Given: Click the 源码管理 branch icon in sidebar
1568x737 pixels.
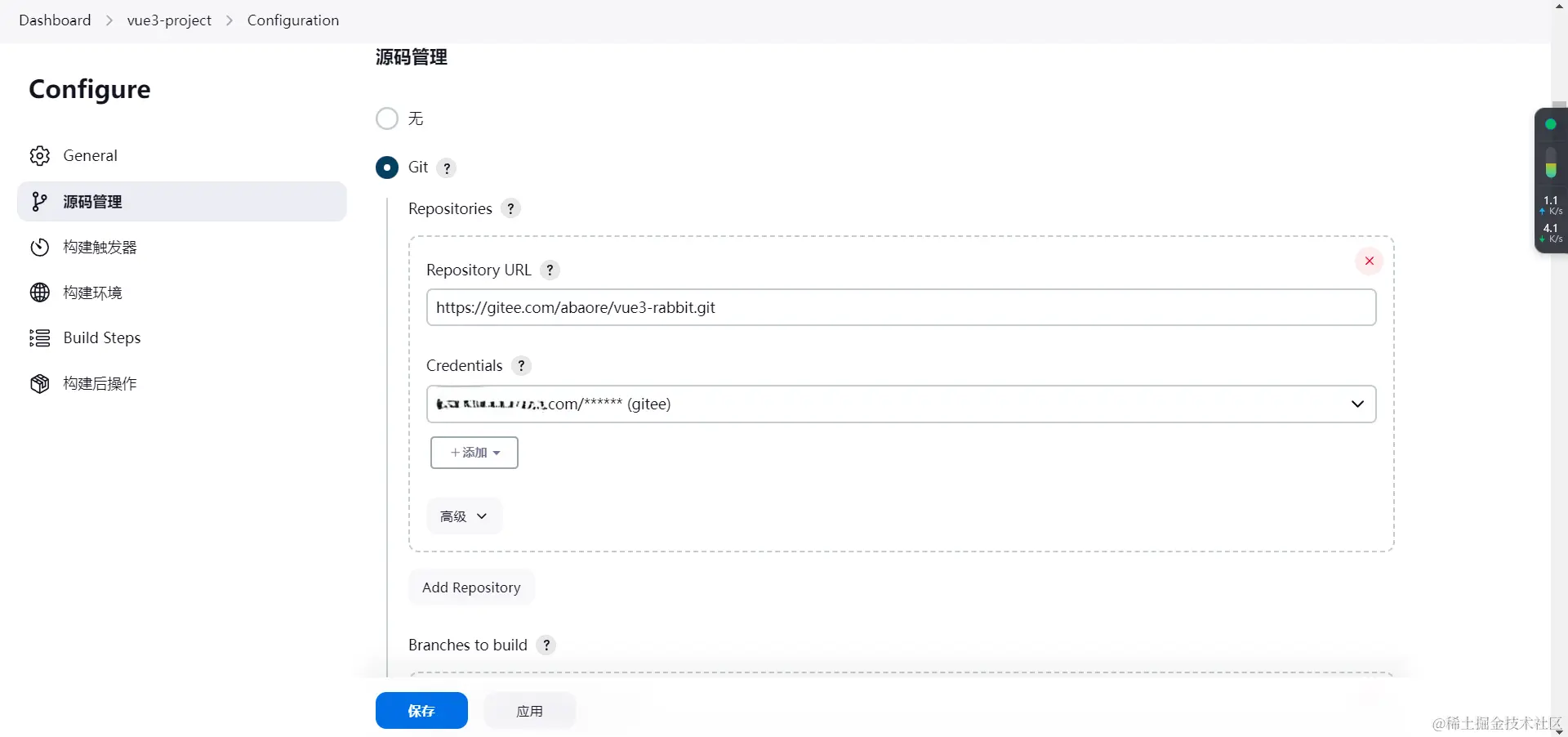Looking at the screenshot, I should tap(39, 202).
